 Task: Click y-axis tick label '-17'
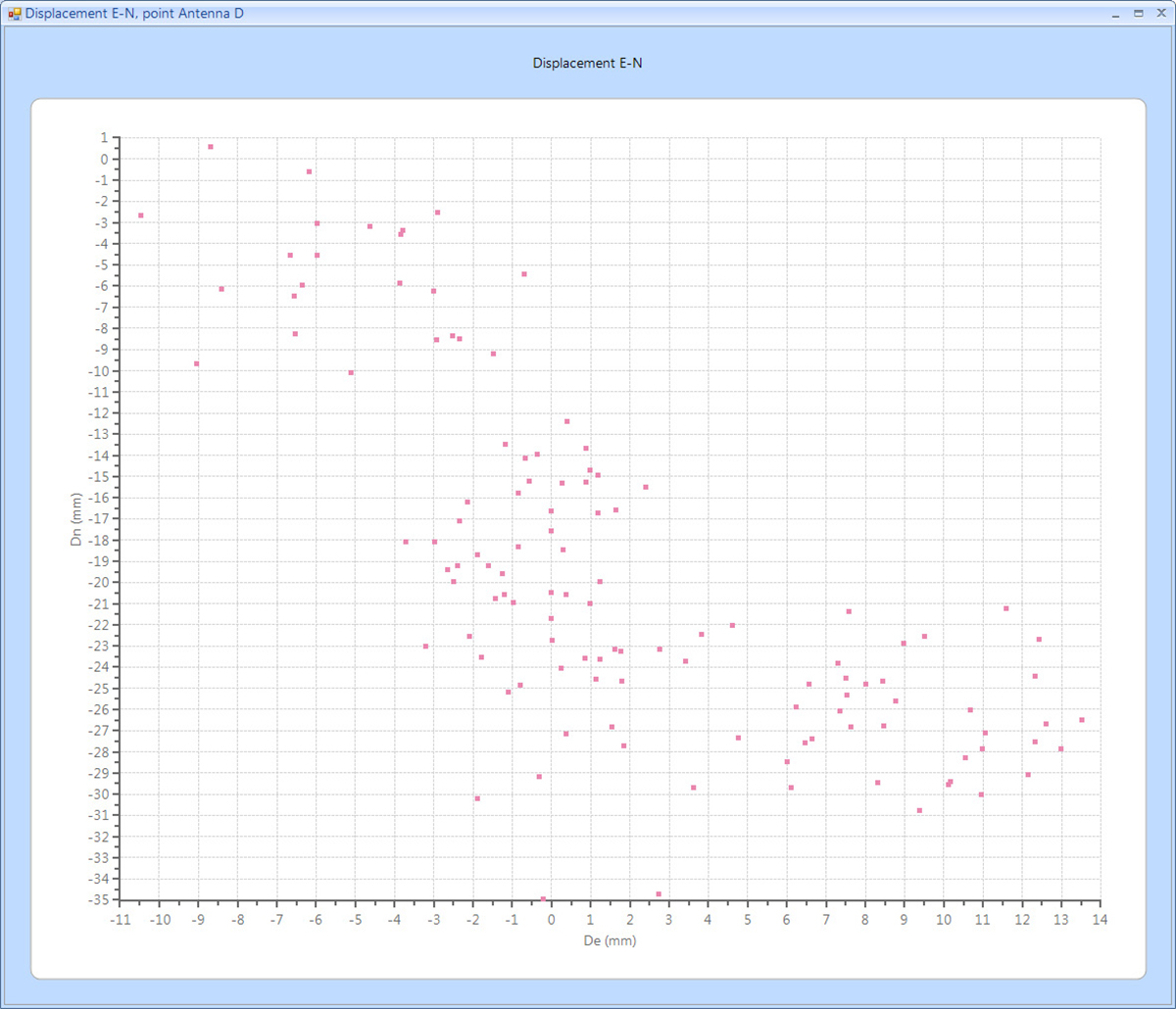pos(99,519)
